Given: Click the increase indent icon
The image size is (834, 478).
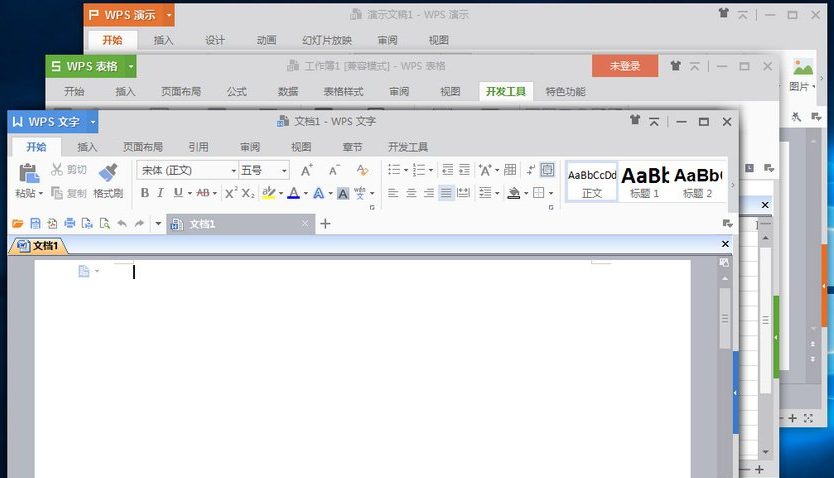Looking at the screenshot, I should point(464,170).
